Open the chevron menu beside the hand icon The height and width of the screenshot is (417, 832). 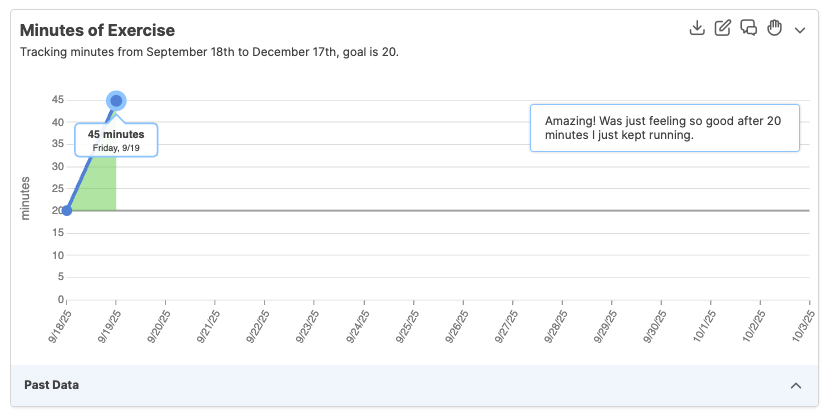click(x=800, y=30)
